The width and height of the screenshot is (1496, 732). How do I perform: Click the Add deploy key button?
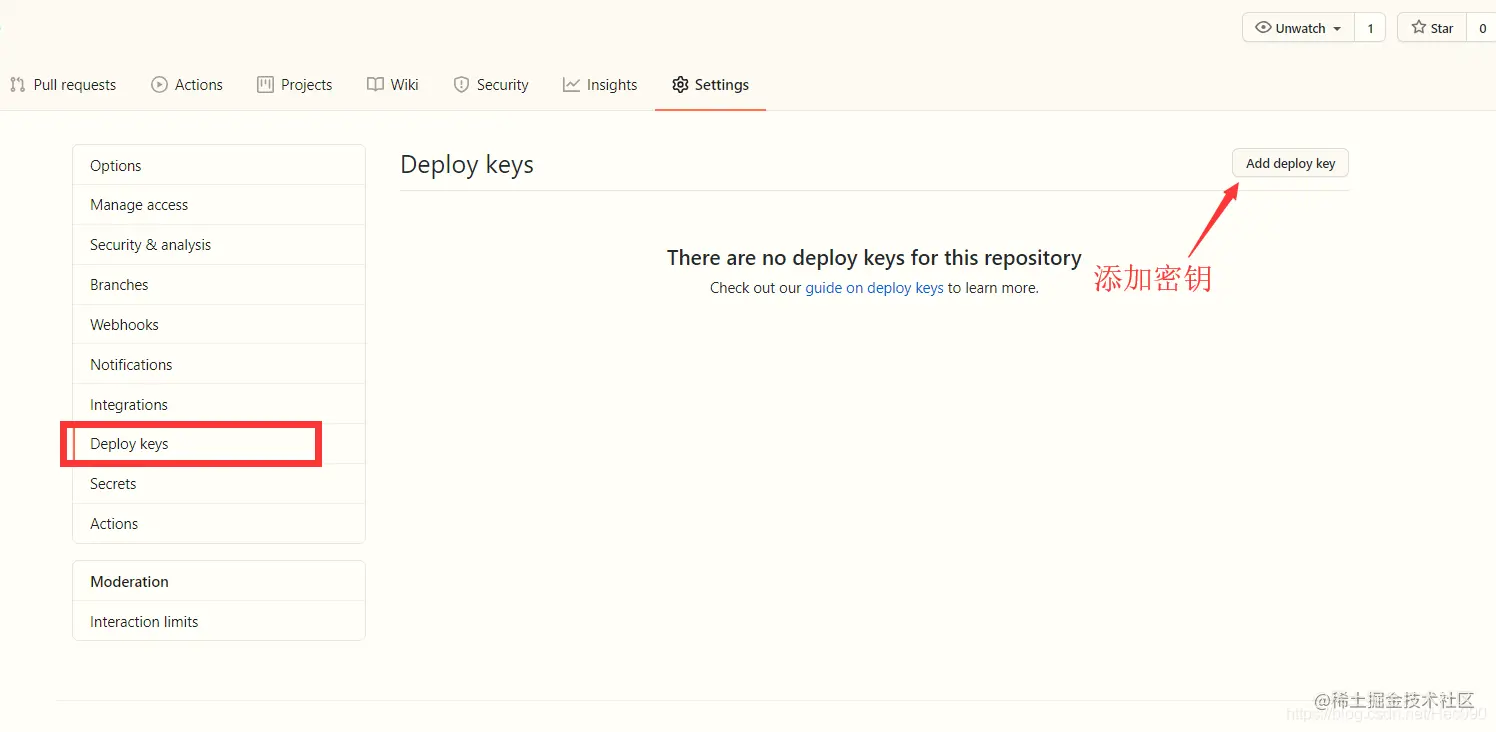[x=1290, y=164]
